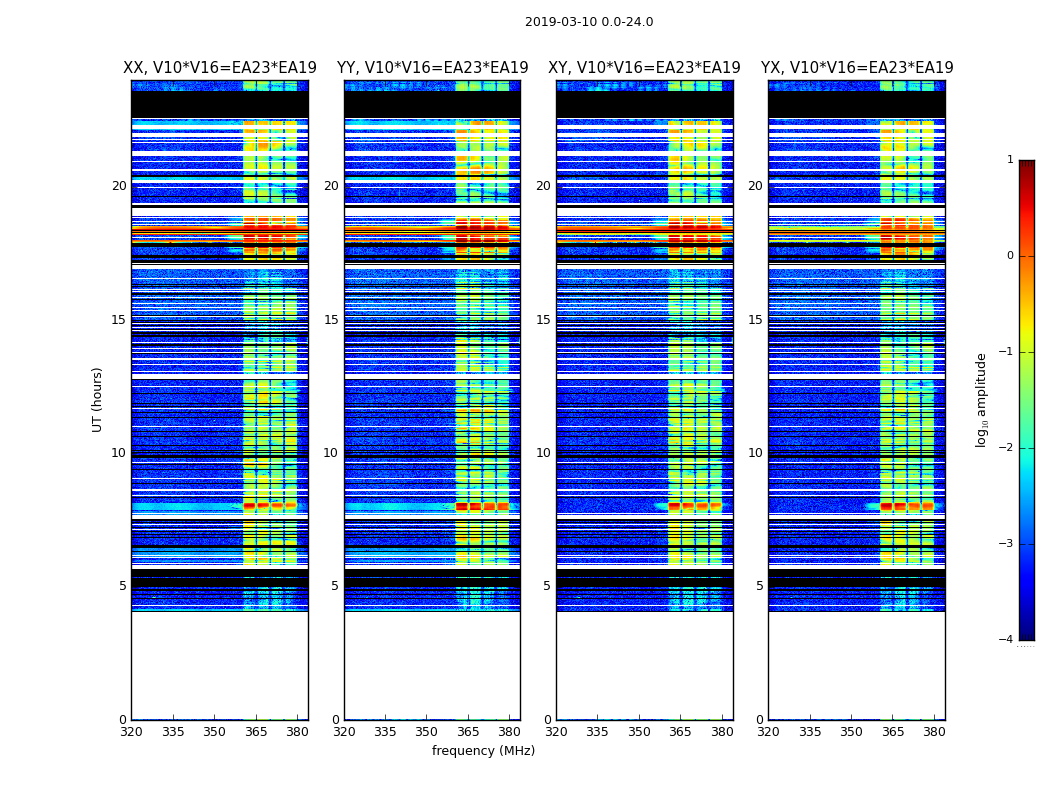The height and width of the screenshot is (800, 1050).
Task: Click the red burst near 8 hours in XY panel
Action: (695, 506)
